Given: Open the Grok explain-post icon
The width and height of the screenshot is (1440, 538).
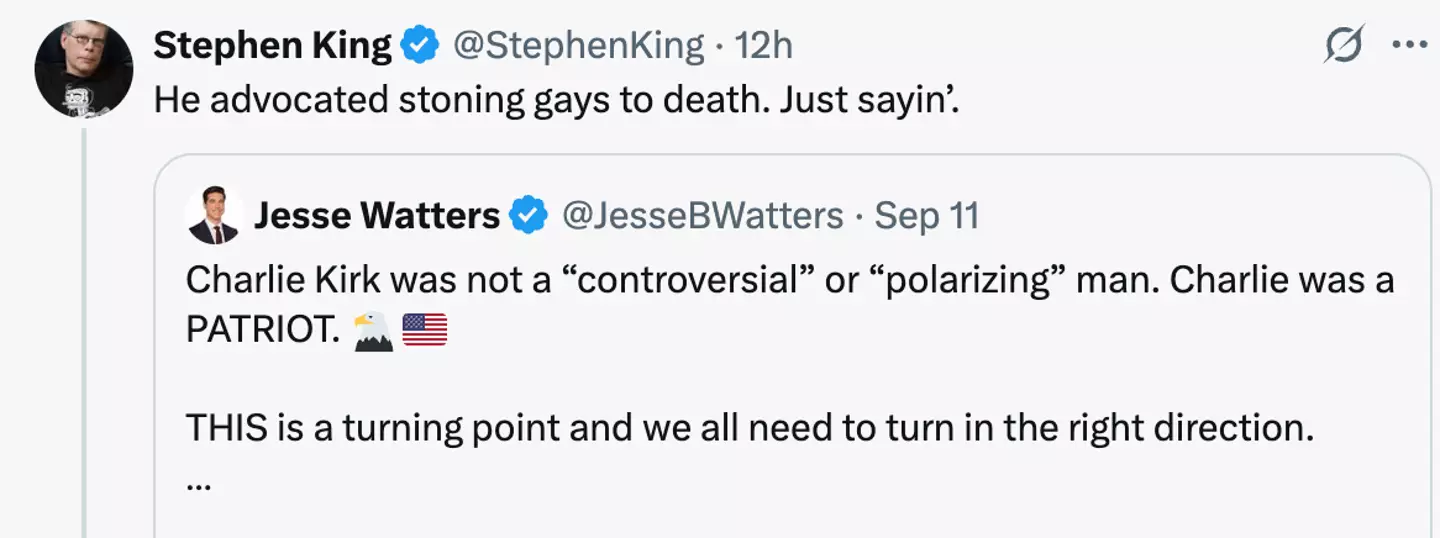Looking at the screenshot, I should coord(1343,46).
